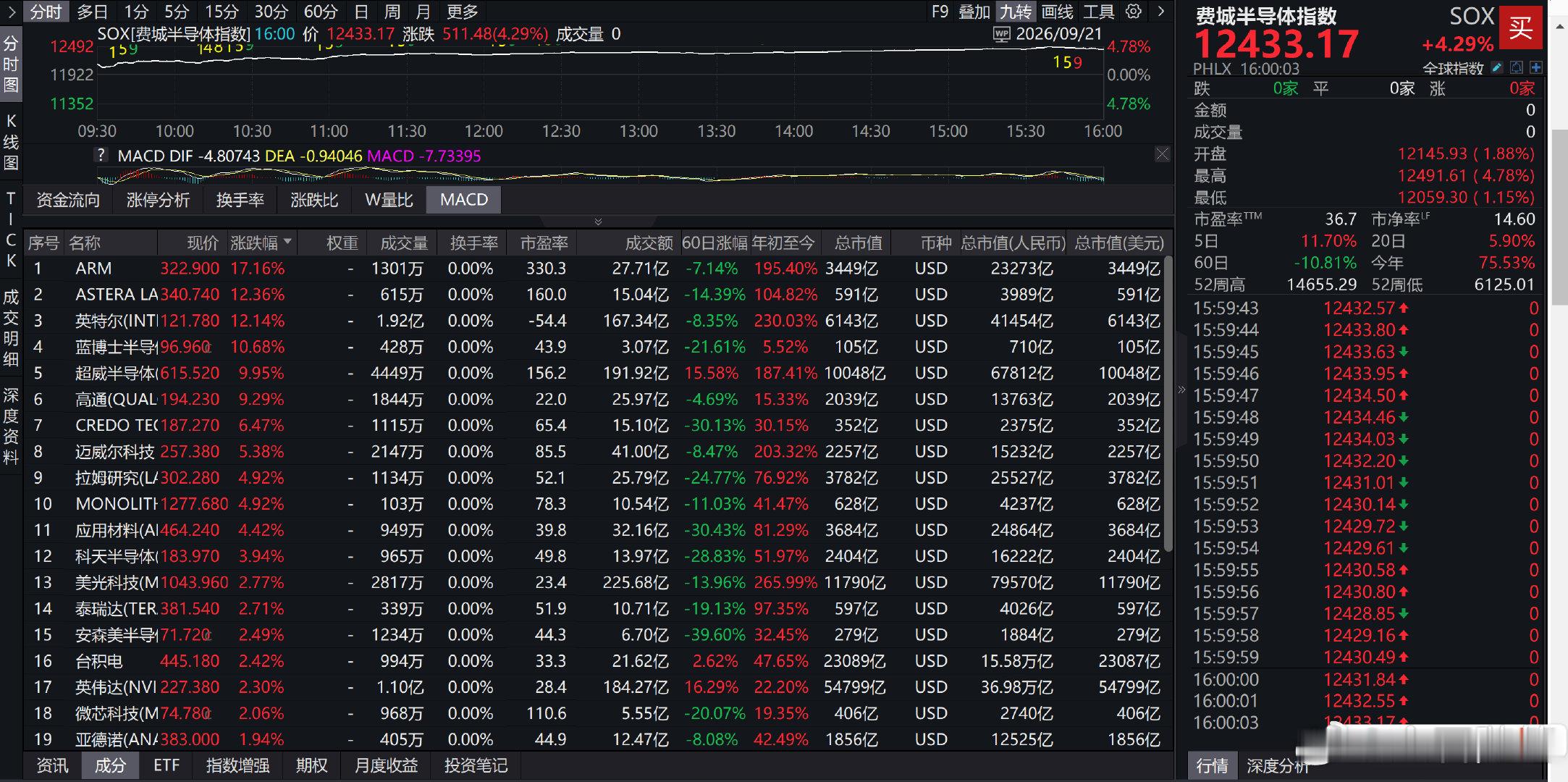Select the 周 weekly period
1568x782 pixels.
[x=392, y=12]
